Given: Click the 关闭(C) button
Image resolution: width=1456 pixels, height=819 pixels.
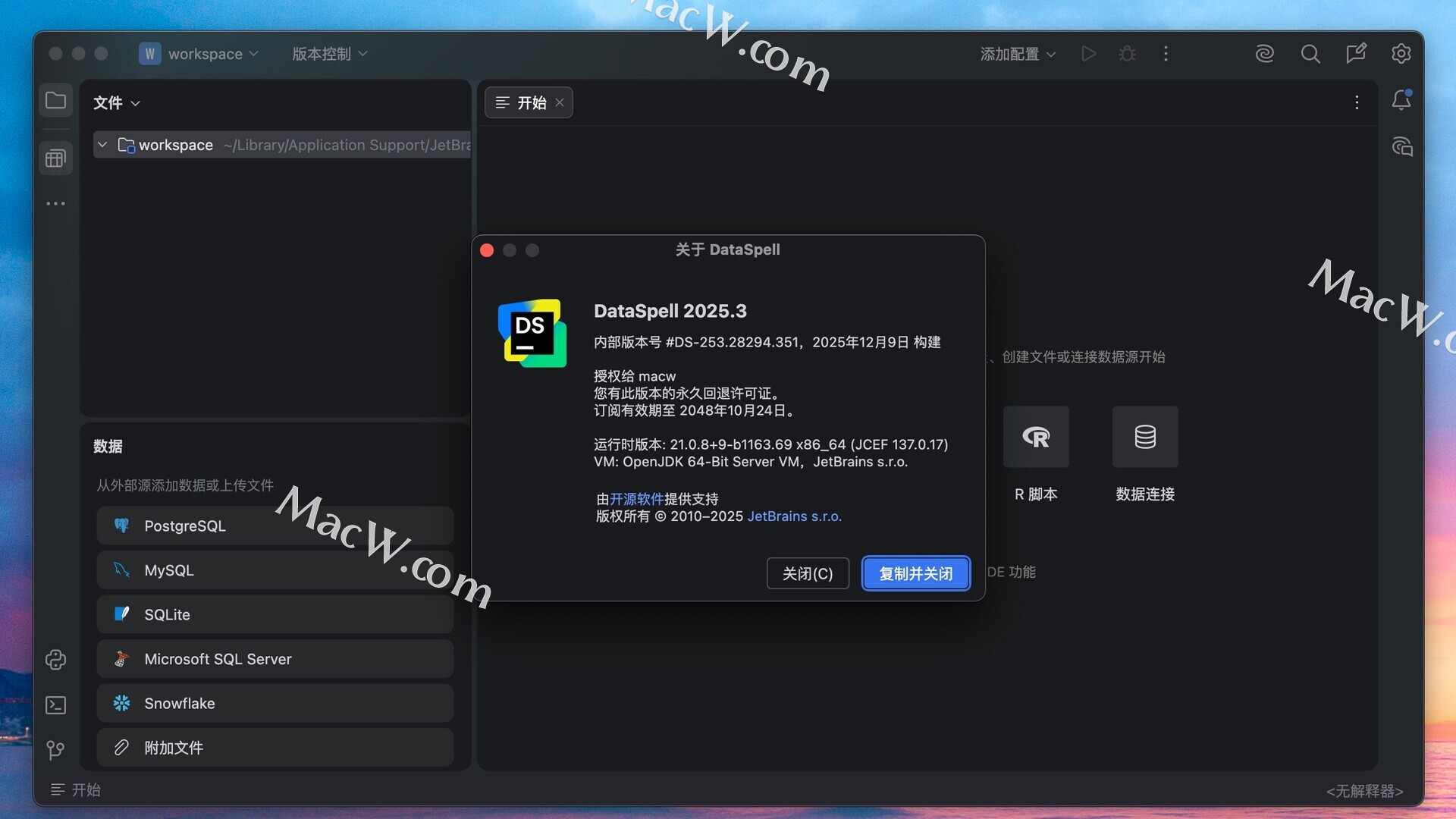Looking at the screenshot, I should [807, 573].
